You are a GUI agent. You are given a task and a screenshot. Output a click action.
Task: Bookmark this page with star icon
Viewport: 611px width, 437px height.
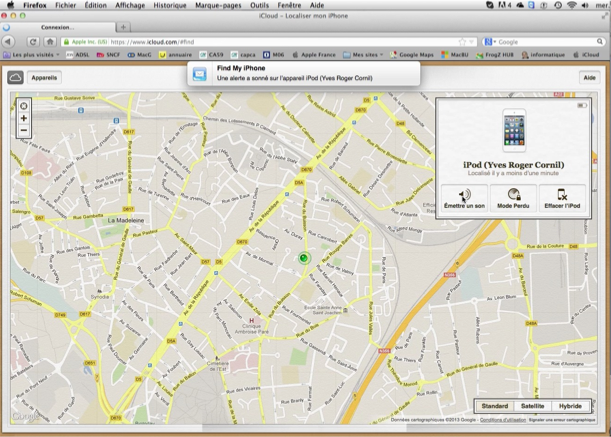pyautogui.click(x=462, y=42)
